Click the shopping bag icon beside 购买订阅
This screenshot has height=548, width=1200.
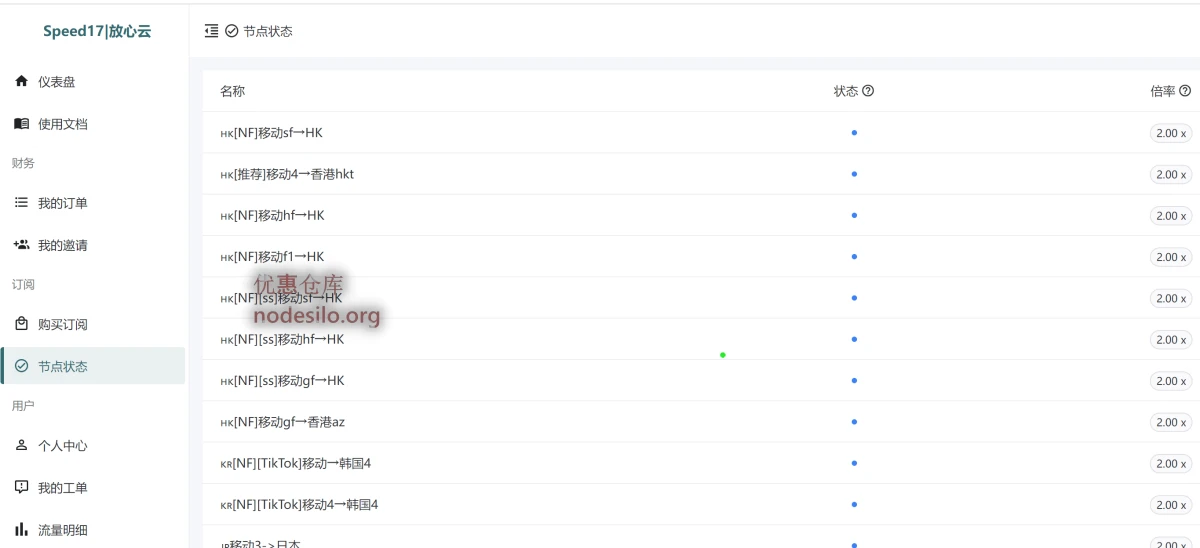(21, 324)
